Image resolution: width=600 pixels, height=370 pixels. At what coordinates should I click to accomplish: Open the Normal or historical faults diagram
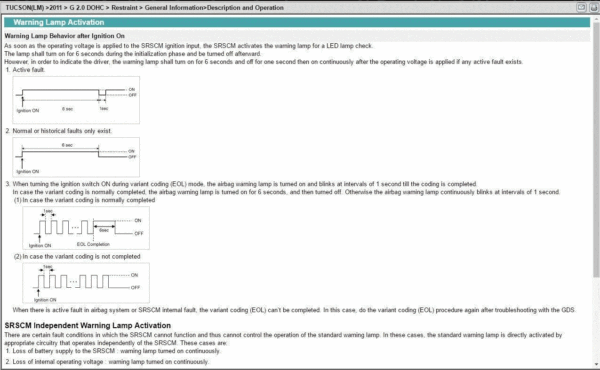pos(76,157)
